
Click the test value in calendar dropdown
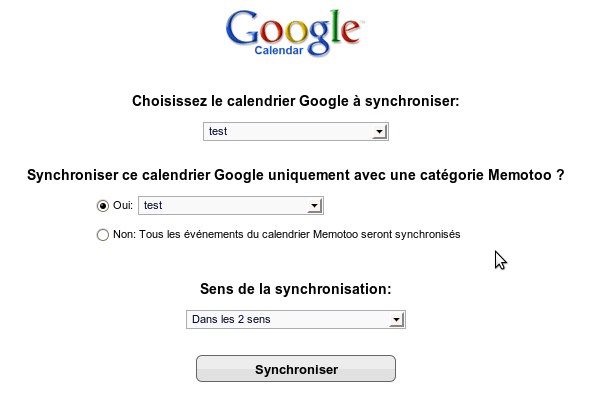[218, 131]
